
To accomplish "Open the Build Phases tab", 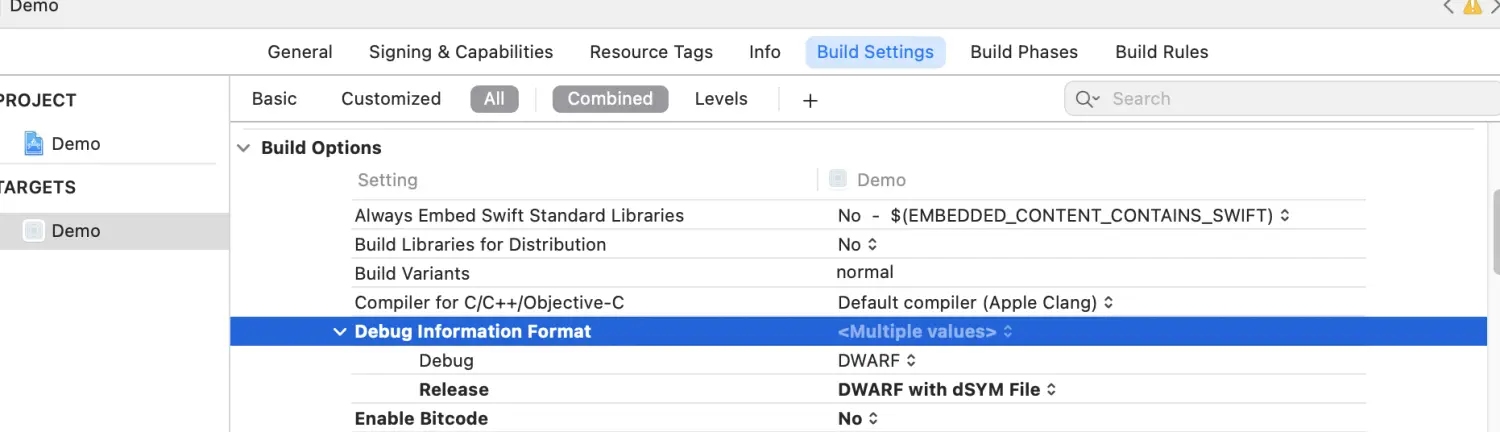I will pos(1024,52).
